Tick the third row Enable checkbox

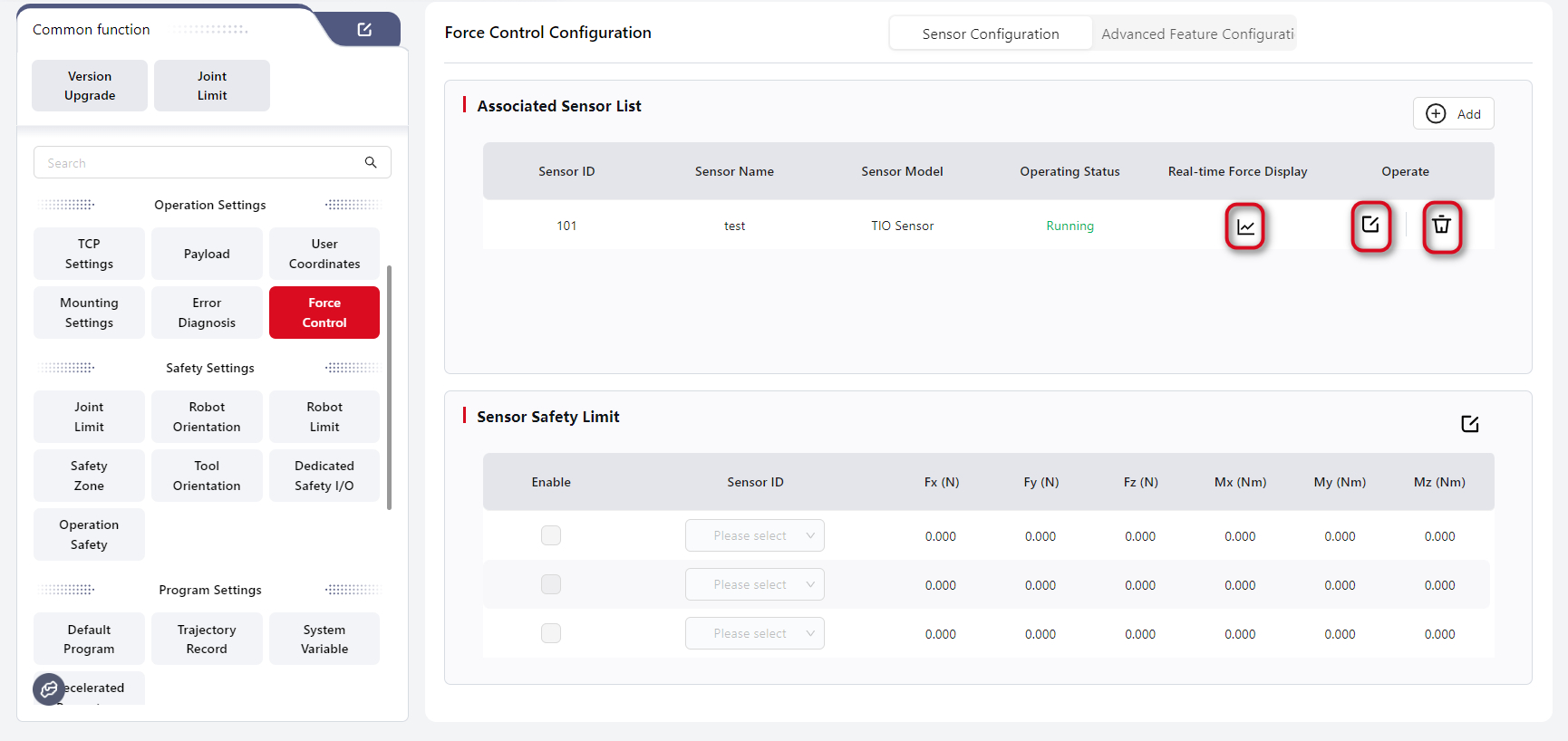point(551,633)
